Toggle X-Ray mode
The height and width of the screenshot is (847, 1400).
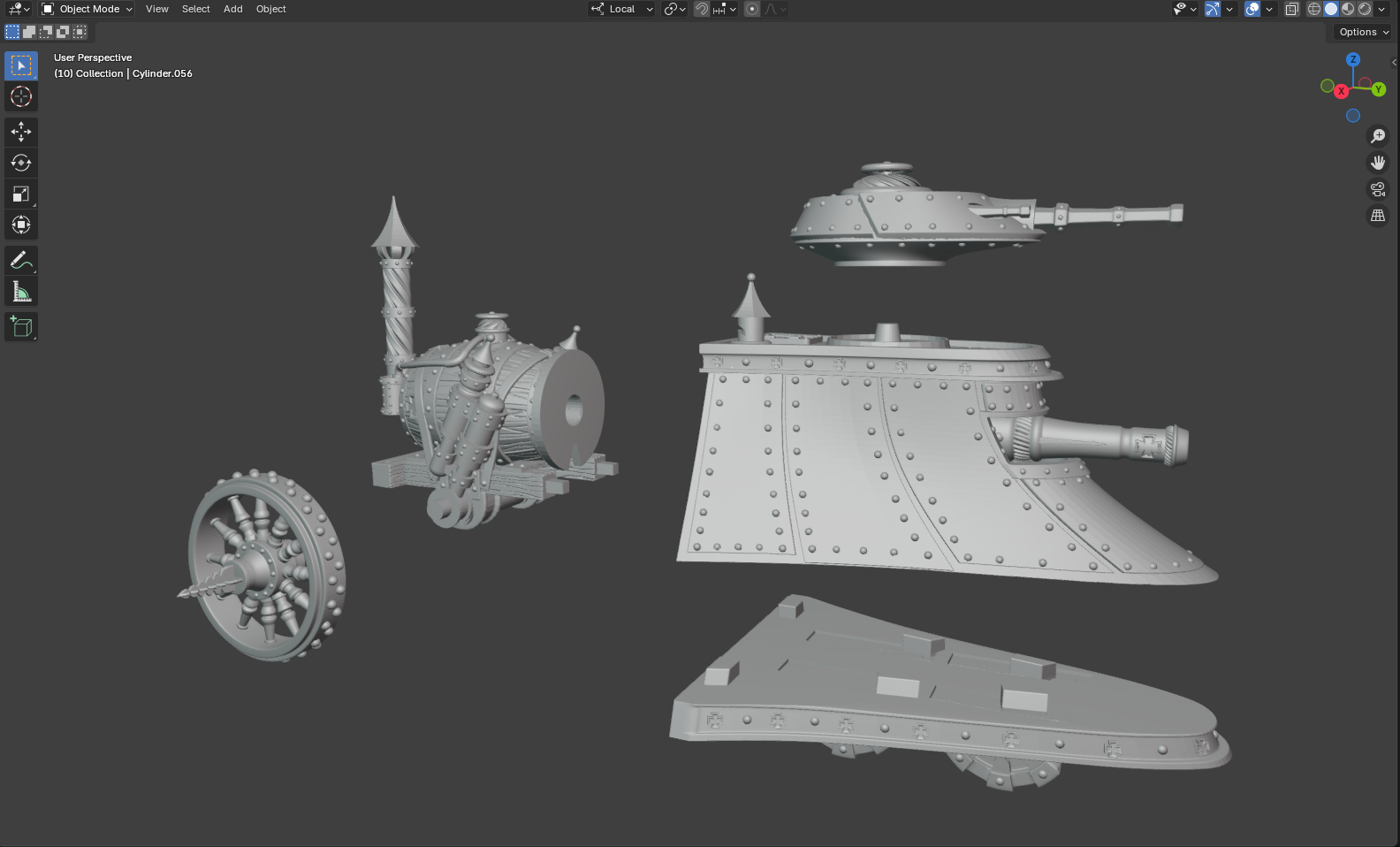point(1291,9)
